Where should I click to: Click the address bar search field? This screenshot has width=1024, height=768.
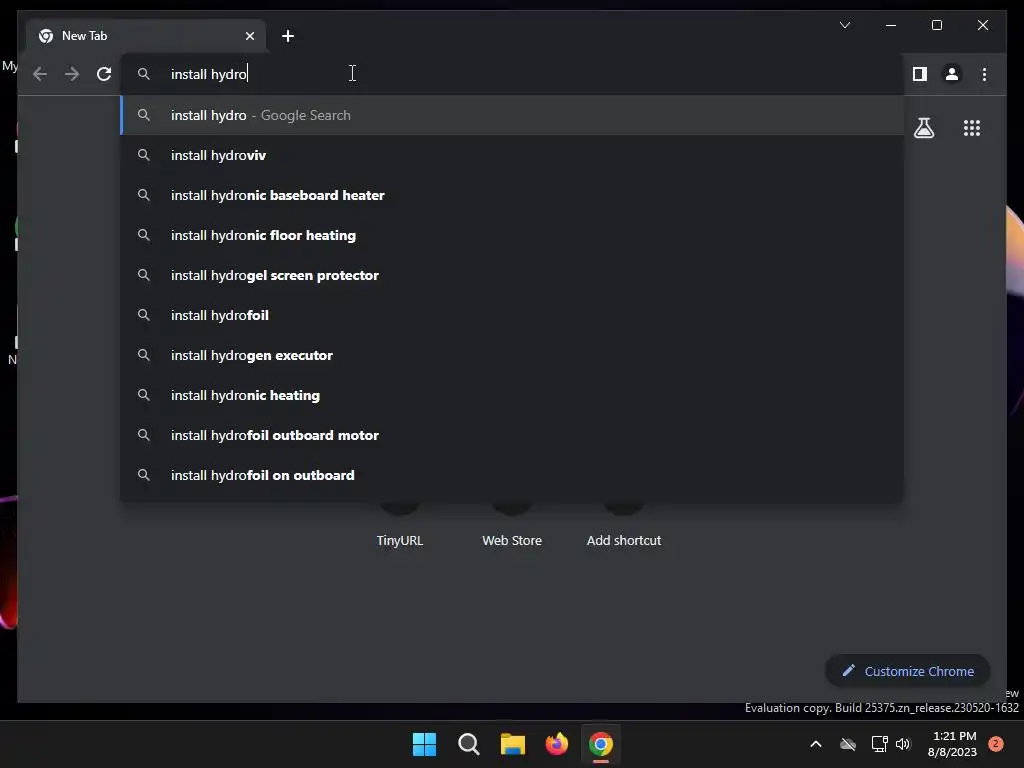(509, 74)
